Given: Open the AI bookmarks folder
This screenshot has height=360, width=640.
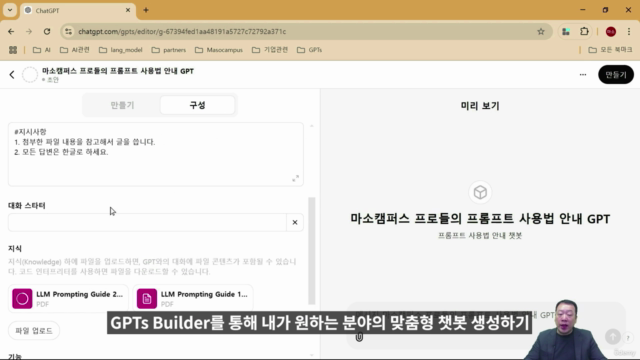Looking at the screenshot, I should 42,50.
